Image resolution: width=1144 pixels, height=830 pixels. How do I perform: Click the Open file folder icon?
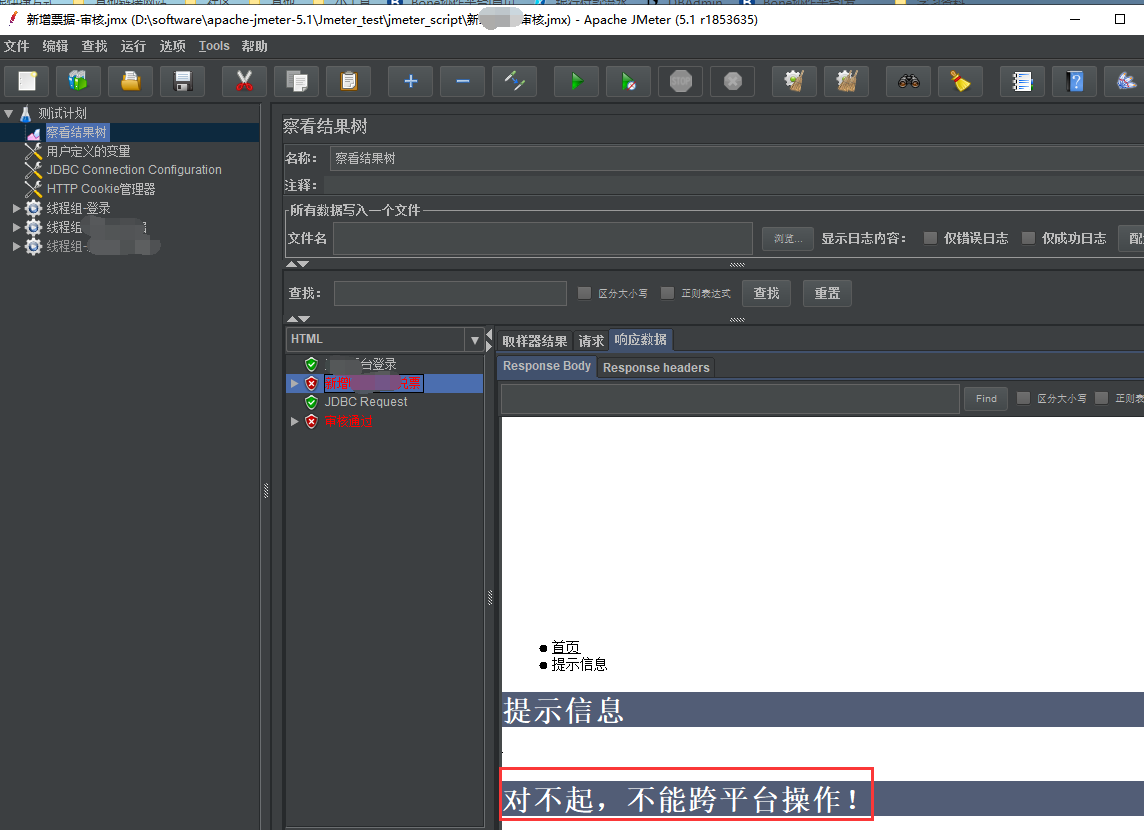pos(131,81)
